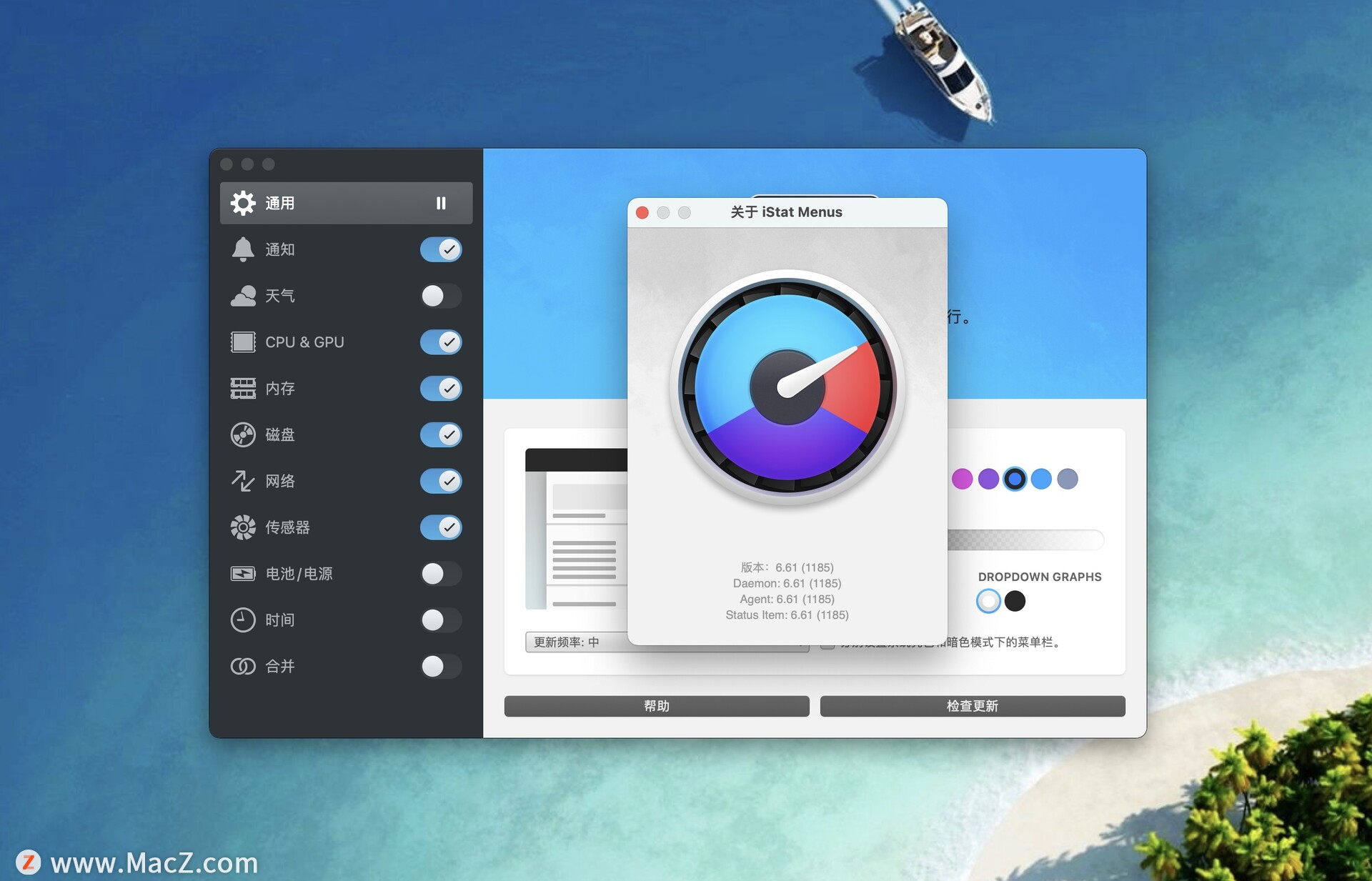Enable the 电池/电源 switch

click(441, 574)
